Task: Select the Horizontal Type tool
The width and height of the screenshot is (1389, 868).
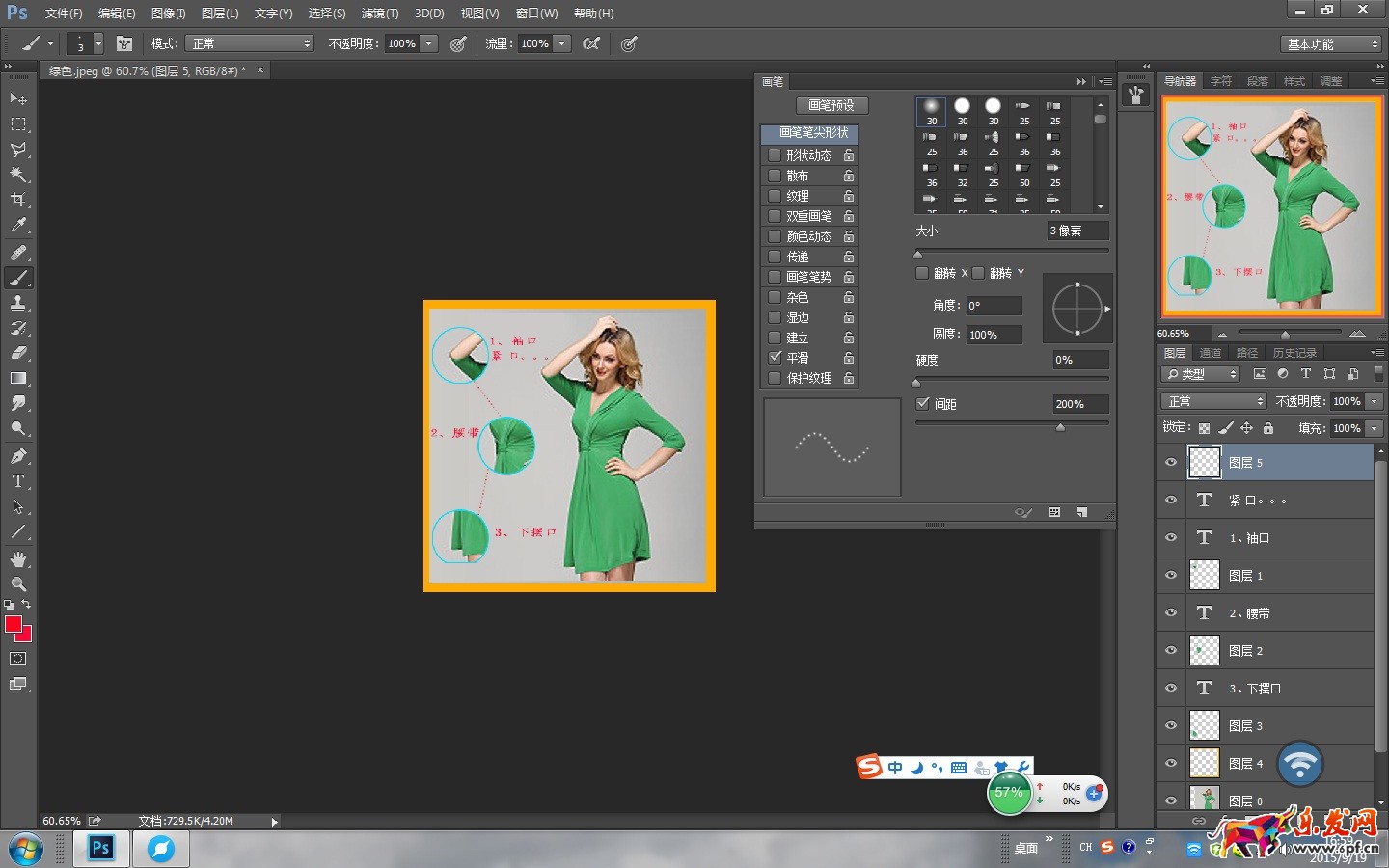Action: (x=18, y=481)
